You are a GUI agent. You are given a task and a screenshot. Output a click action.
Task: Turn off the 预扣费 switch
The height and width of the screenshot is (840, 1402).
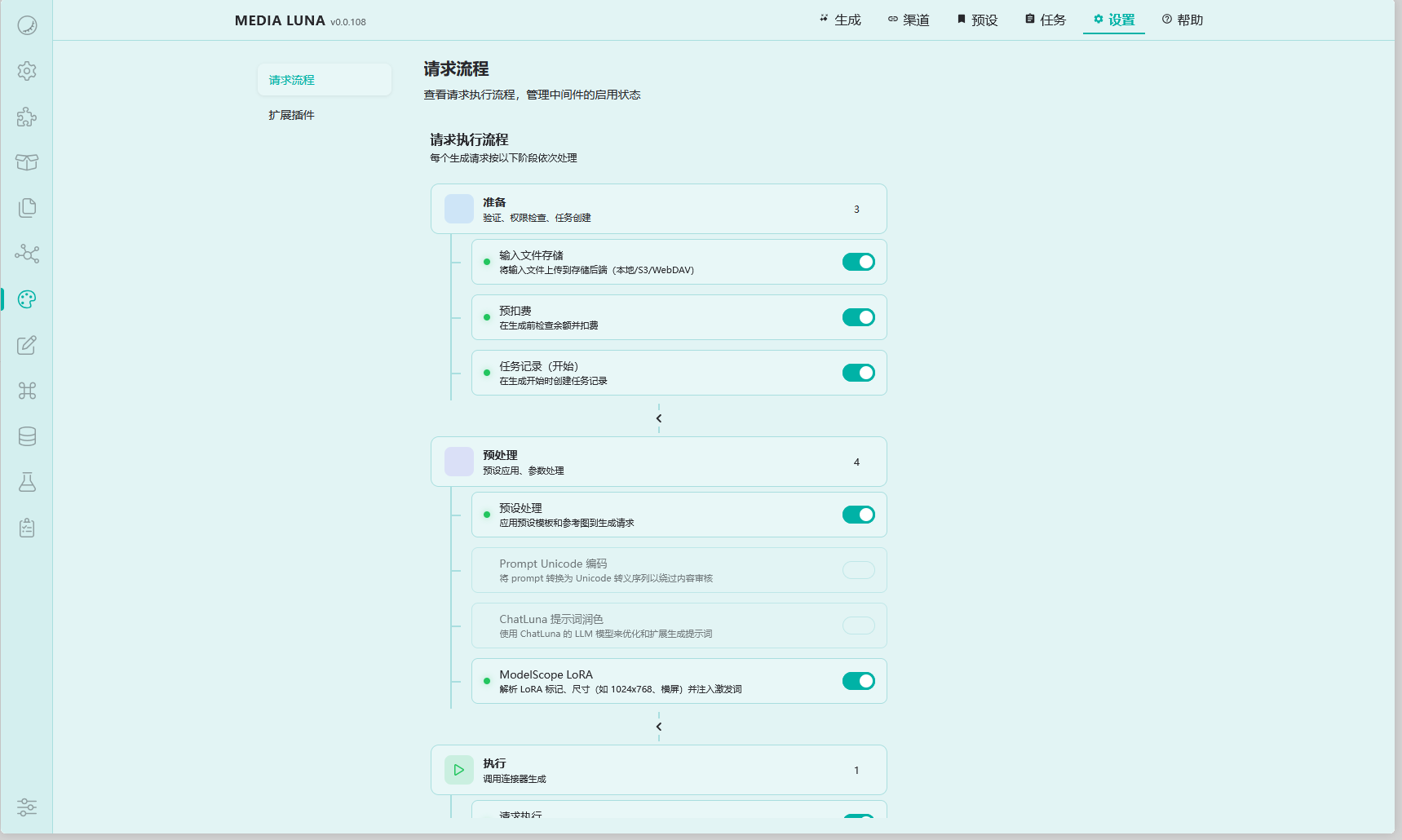[858, 317]
